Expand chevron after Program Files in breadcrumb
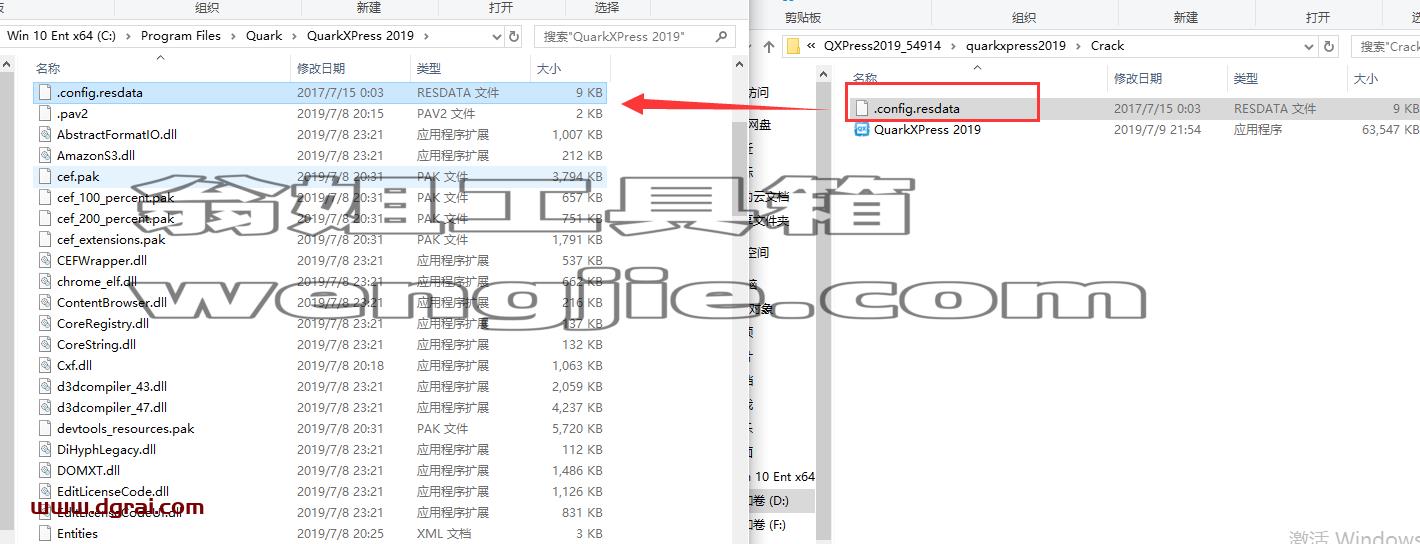This screenshot has height=544, width=1420. click(233, 36)
